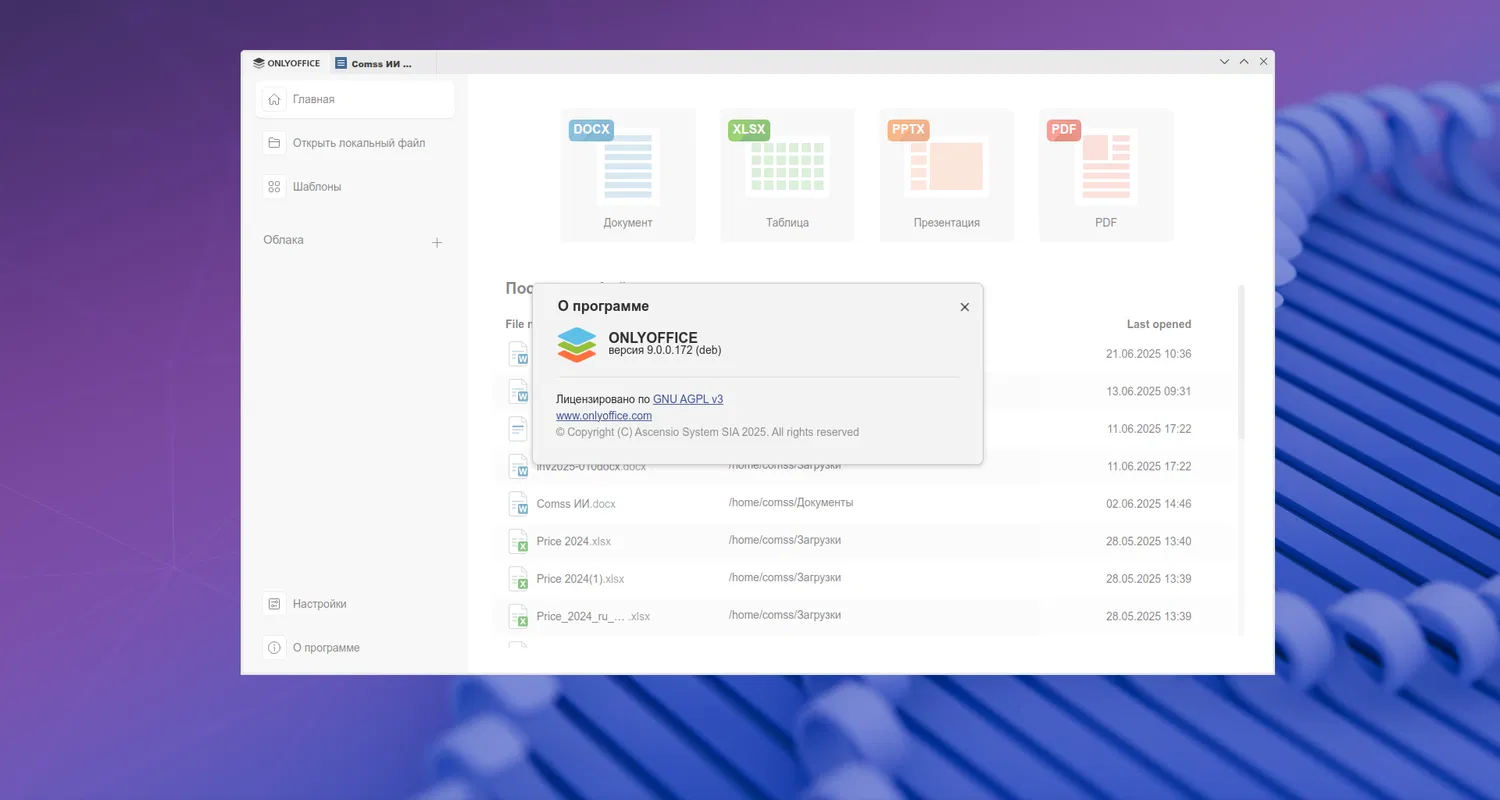
Task: Click the spreadsheet icon beside Price 2024.xlsx
Action: (x=518, y=541)
